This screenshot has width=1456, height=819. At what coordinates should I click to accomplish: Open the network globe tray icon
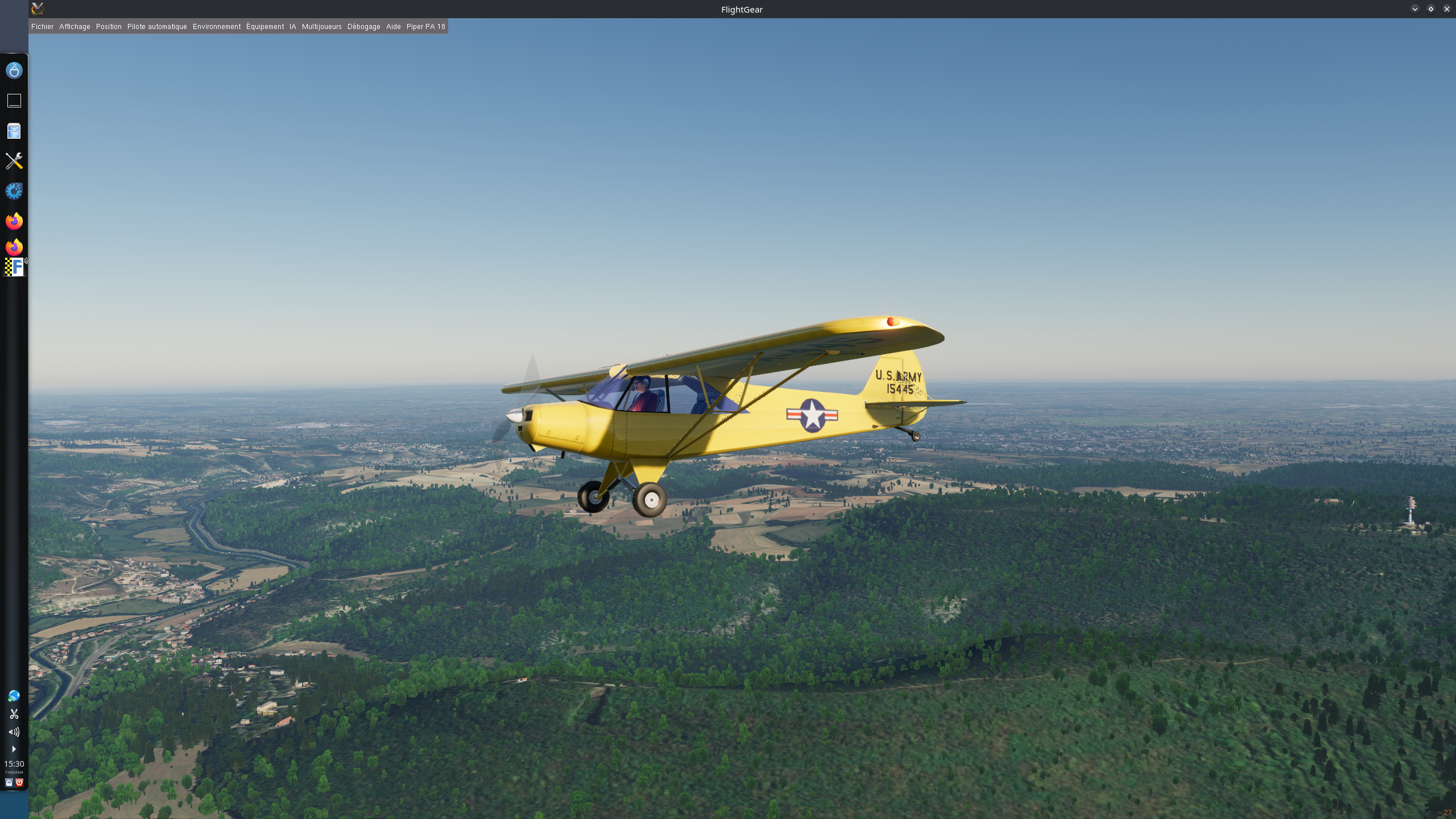pyautogui.click(x=14, y=696)
